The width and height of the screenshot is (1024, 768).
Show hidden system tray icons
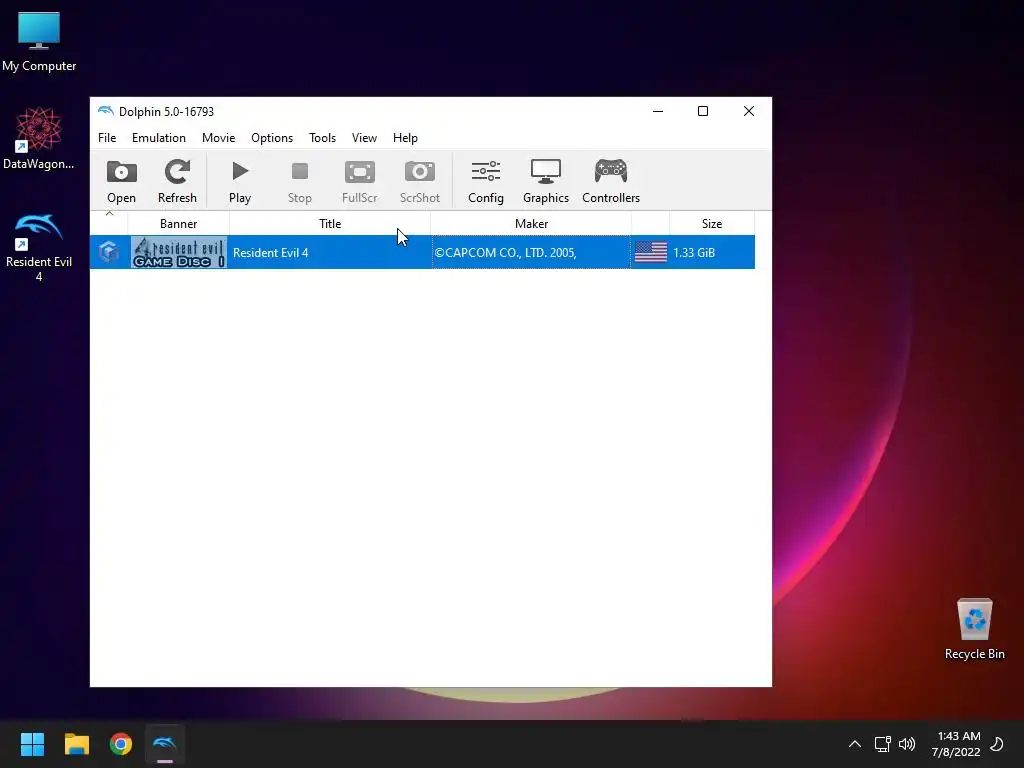click(854, 744)
